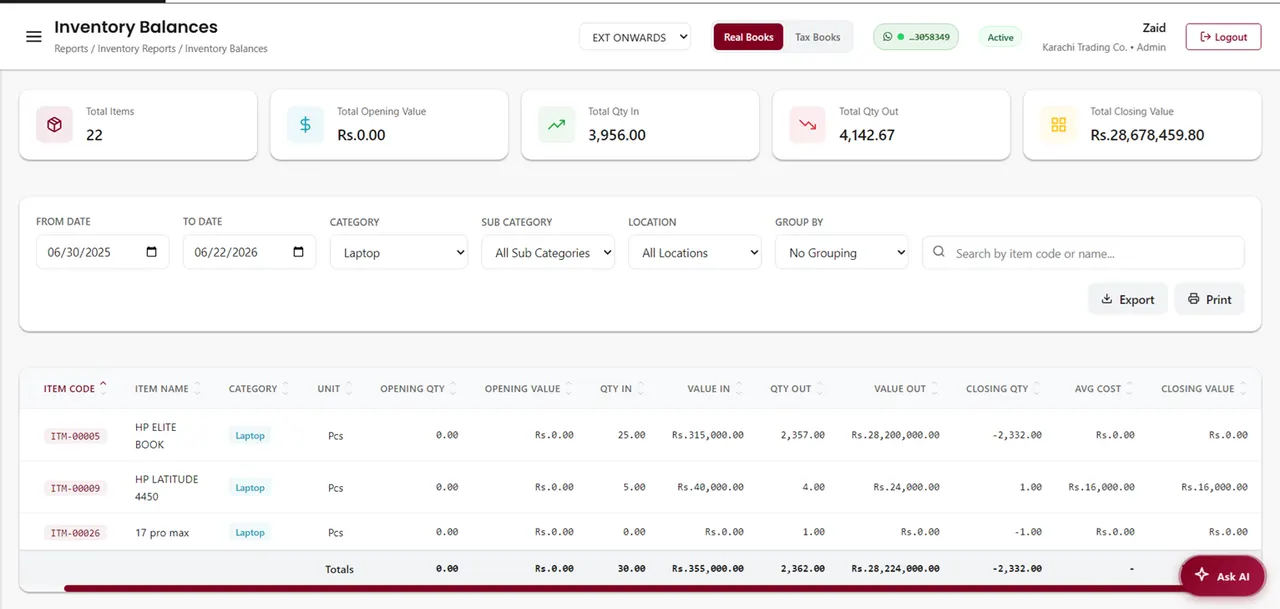Click the user name Zaid

click(1154, 28)
